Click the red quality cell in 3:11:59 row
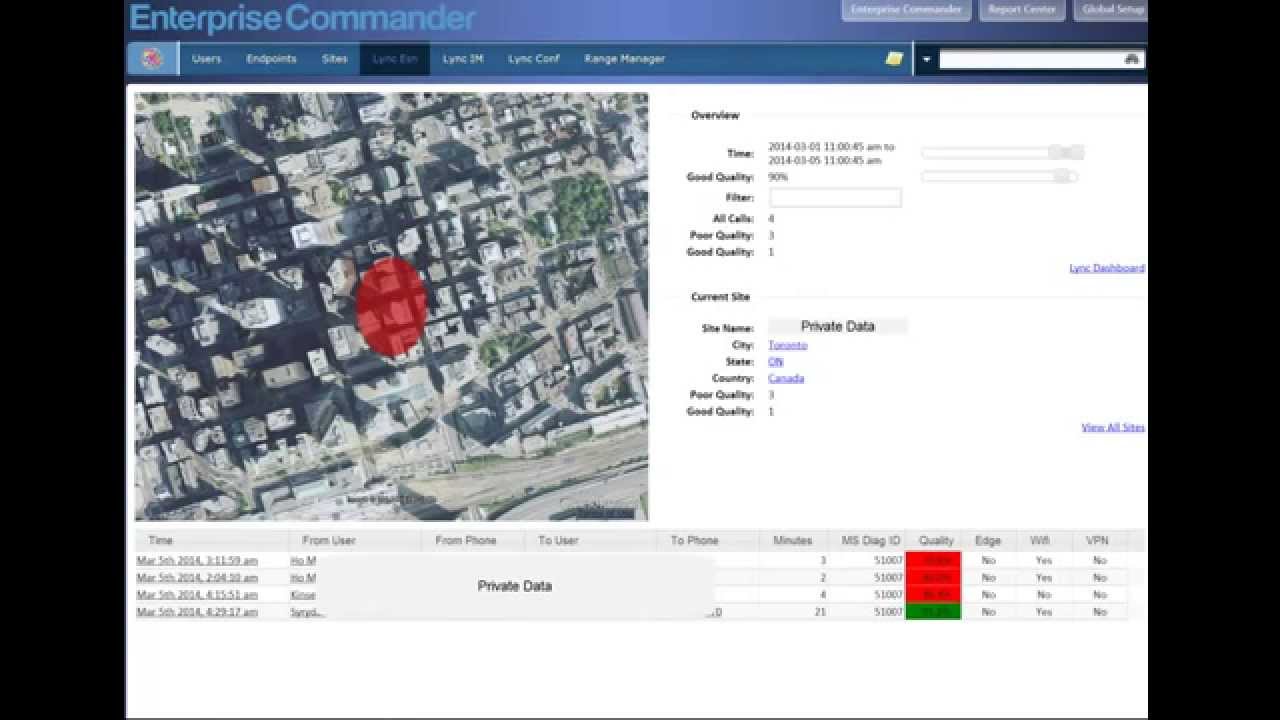This screenshot has height=720, width=1280. tap(933, 560)
